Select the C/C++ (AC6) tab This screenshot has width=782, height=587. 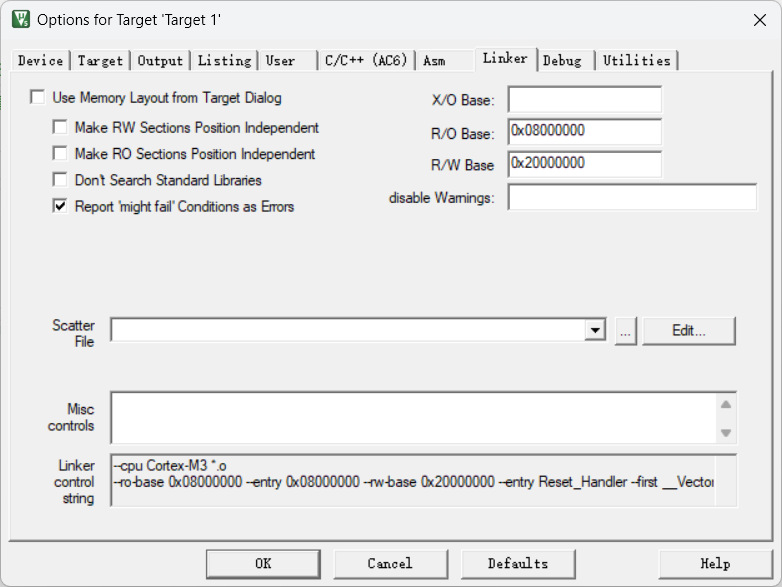[366, 61]
